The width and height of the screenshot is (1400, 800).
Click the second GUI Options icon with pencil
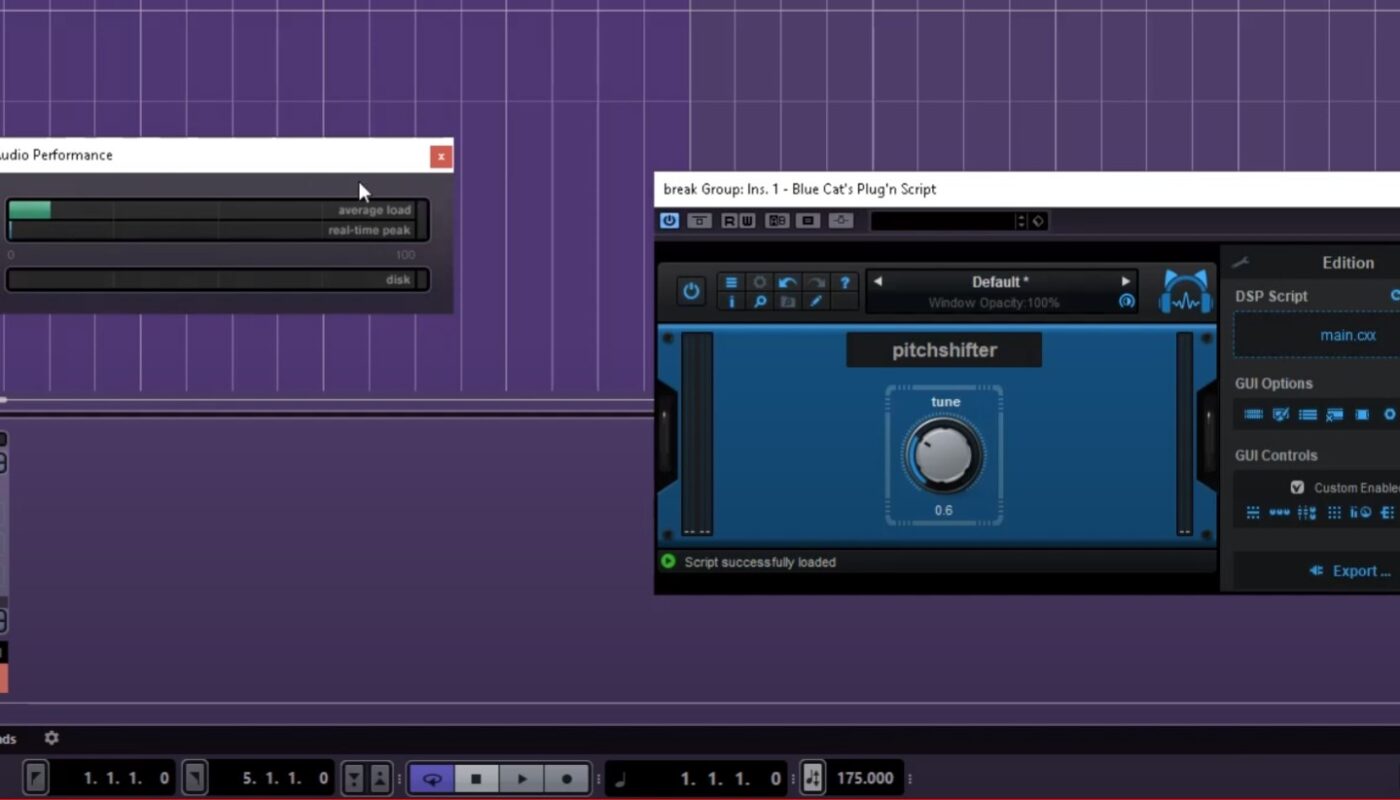click(1280, 414)
